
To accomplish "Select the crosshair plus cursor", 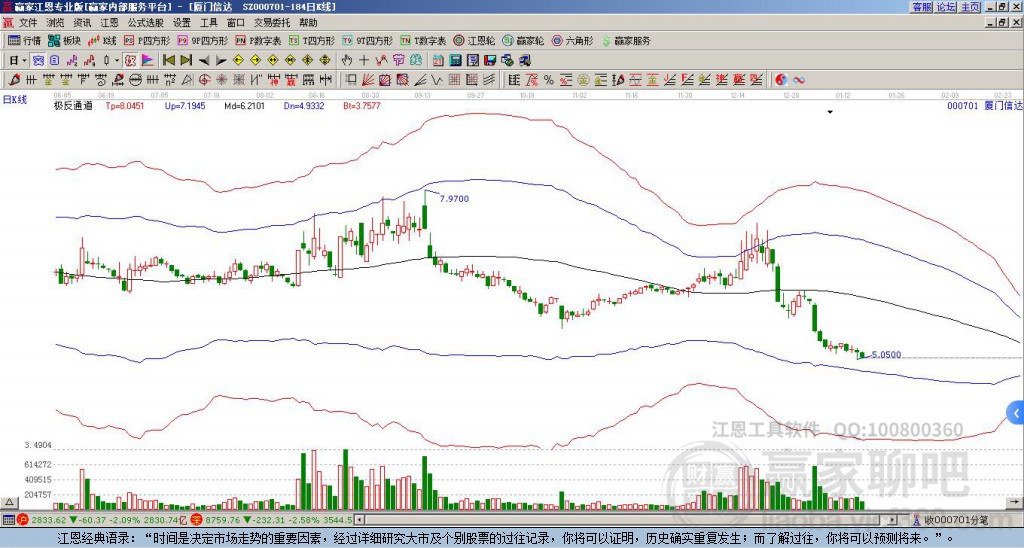I will coord(364,60).
